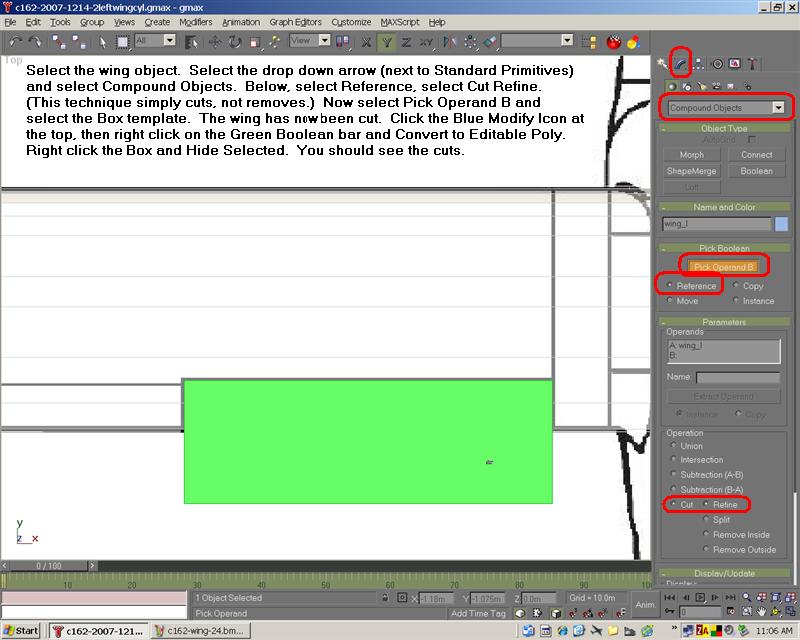Screen dimensions: 800x640
Task: Activate Select and Move tool
Action: point(214,42)
